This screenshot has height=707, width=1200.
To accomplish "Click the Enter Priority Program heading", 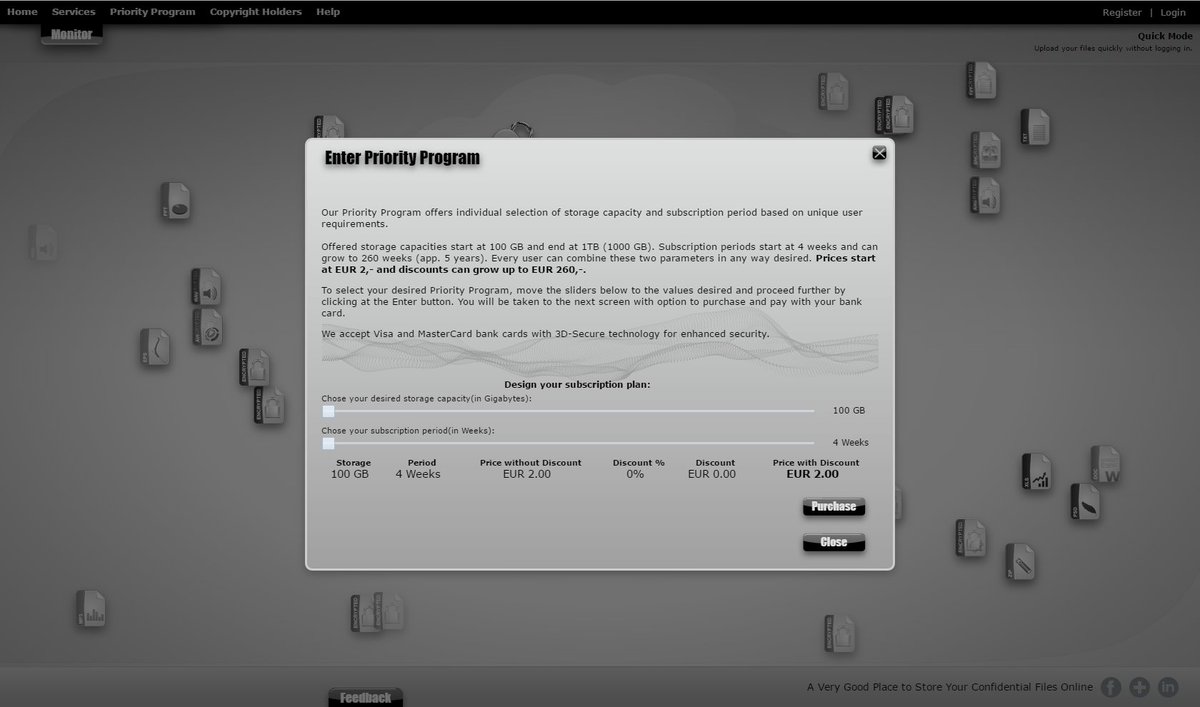I will 402,158.
